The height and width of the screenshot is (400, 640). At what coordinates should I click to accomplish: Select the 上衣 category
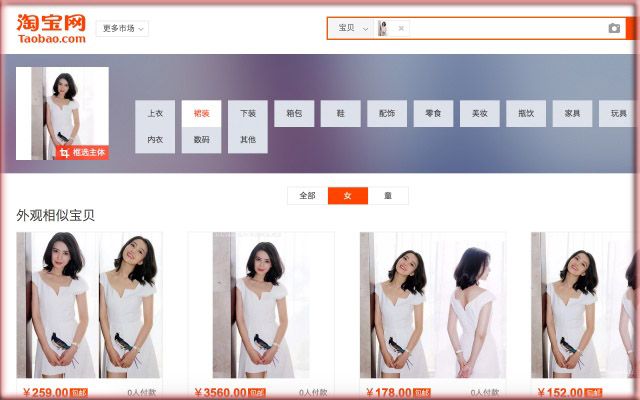click(155, 113)
